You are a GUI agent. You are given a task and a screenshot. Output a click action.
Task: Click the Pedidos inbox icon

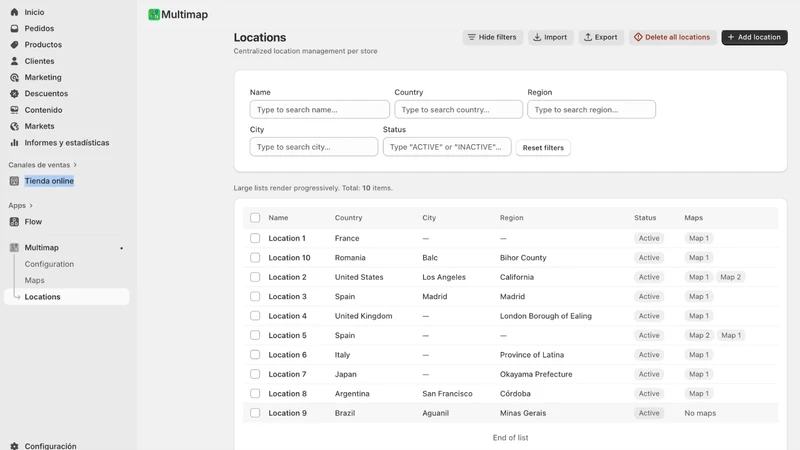tap(14, 28)
